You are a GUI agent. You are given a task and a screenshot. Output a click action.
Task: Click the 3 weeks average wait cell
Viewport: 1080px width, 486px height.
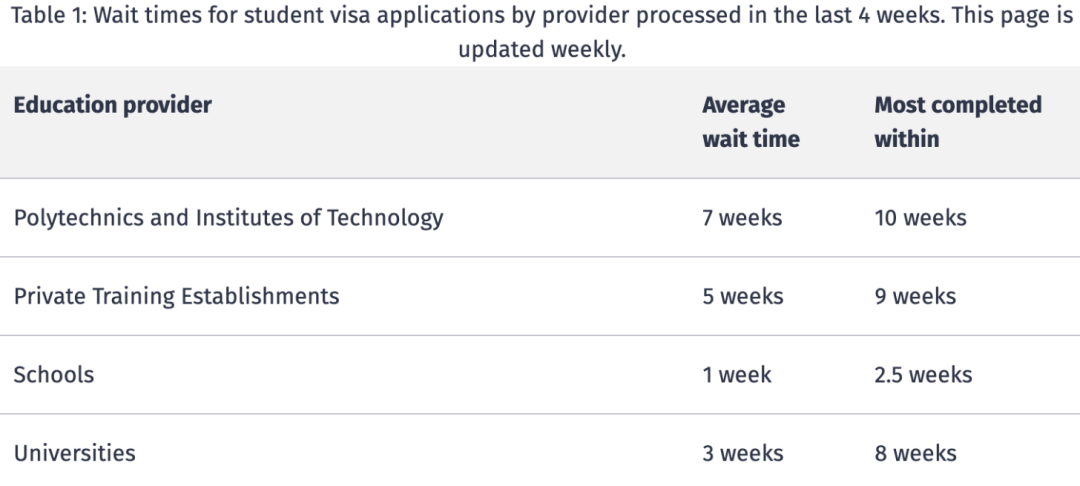click(743, 454)
